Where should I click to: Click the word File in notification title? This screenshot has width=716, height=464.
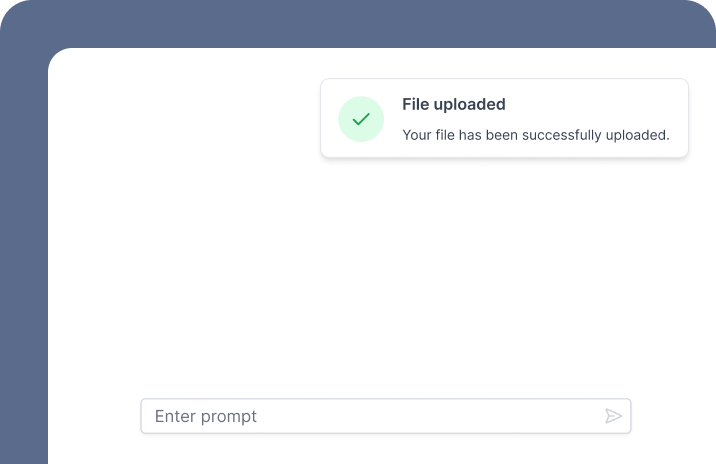point(416,104)
